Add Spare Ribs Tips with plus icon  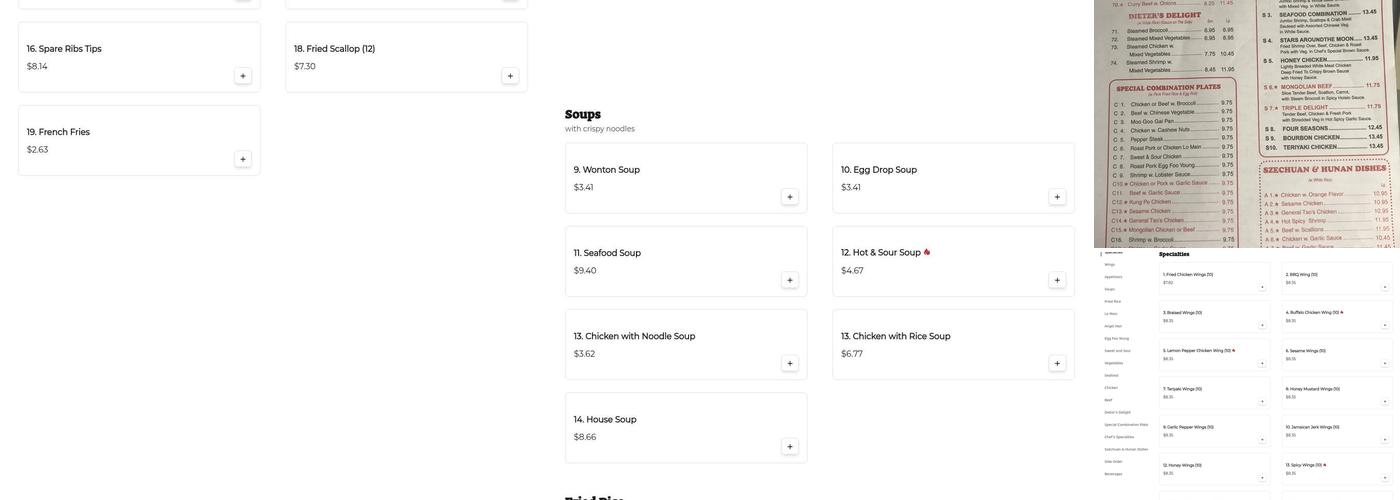[243, 76]
